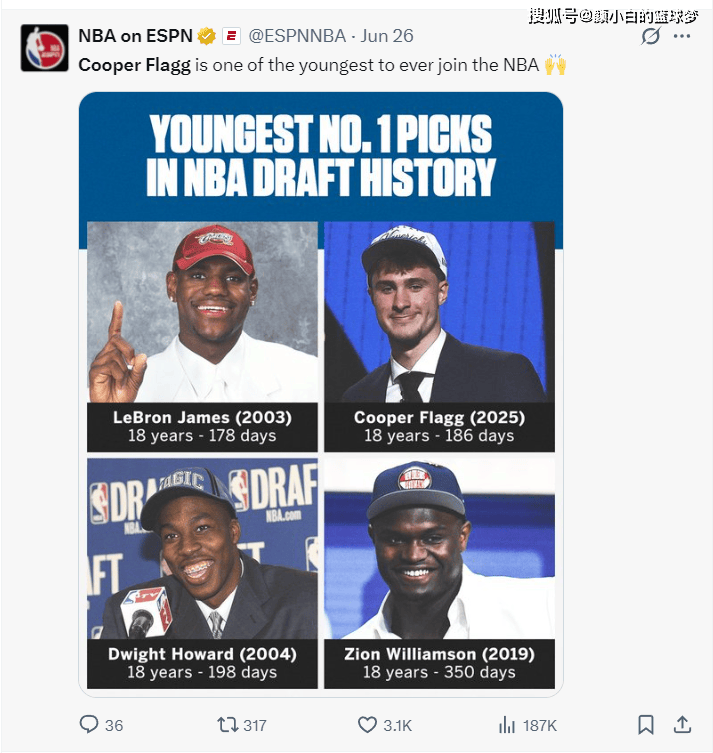Open the three-dot More options menu
713x753 pixels.
(x=682, y=36)
